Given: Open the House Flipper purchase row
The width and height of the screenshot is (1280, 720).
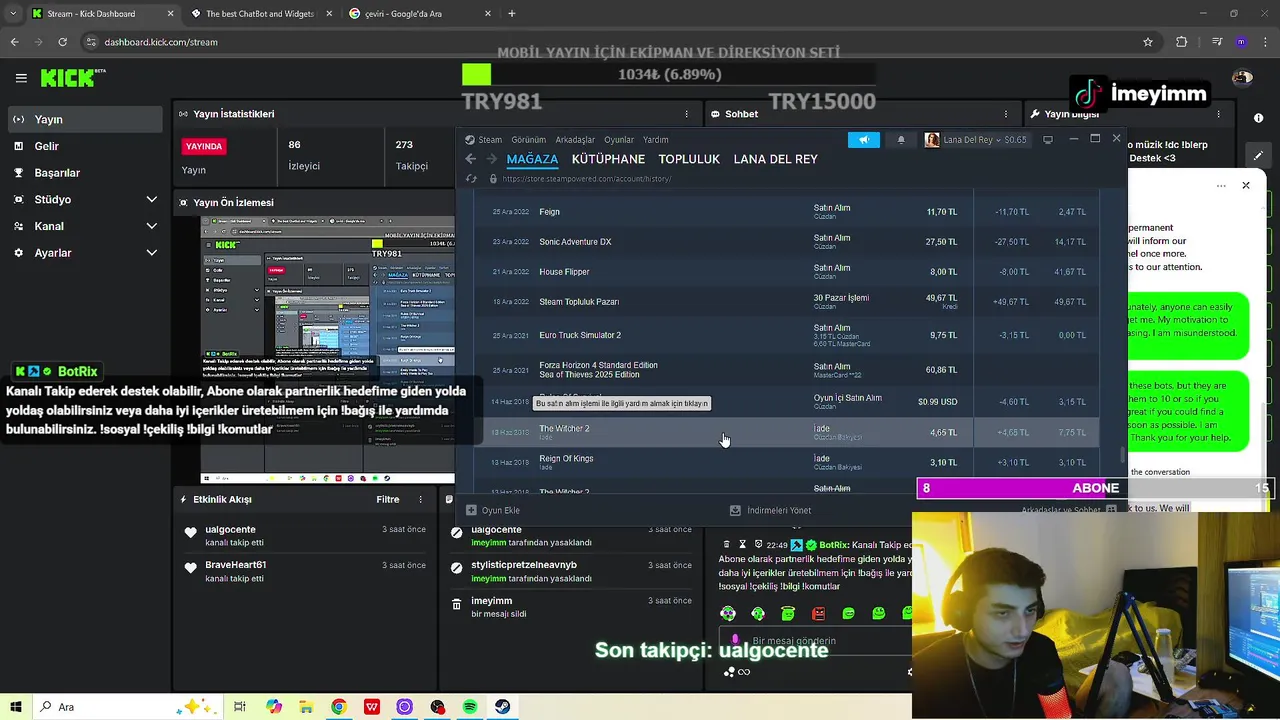Looking at the screenshot, I should coord(787,272).
